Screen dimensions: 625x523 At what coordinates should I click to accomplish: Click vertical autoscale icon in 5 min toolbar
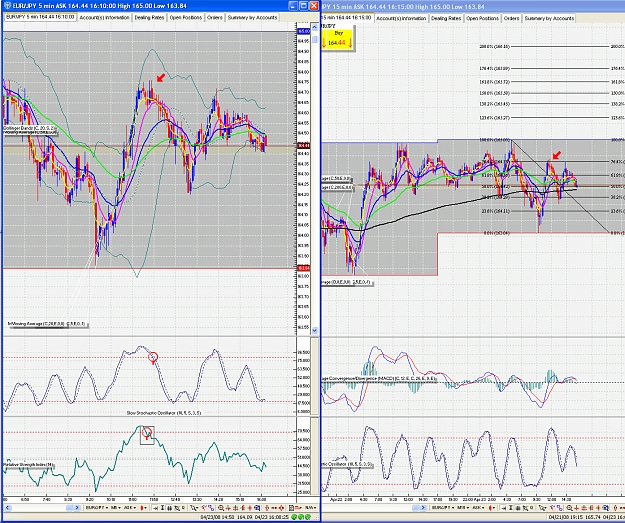162,508
